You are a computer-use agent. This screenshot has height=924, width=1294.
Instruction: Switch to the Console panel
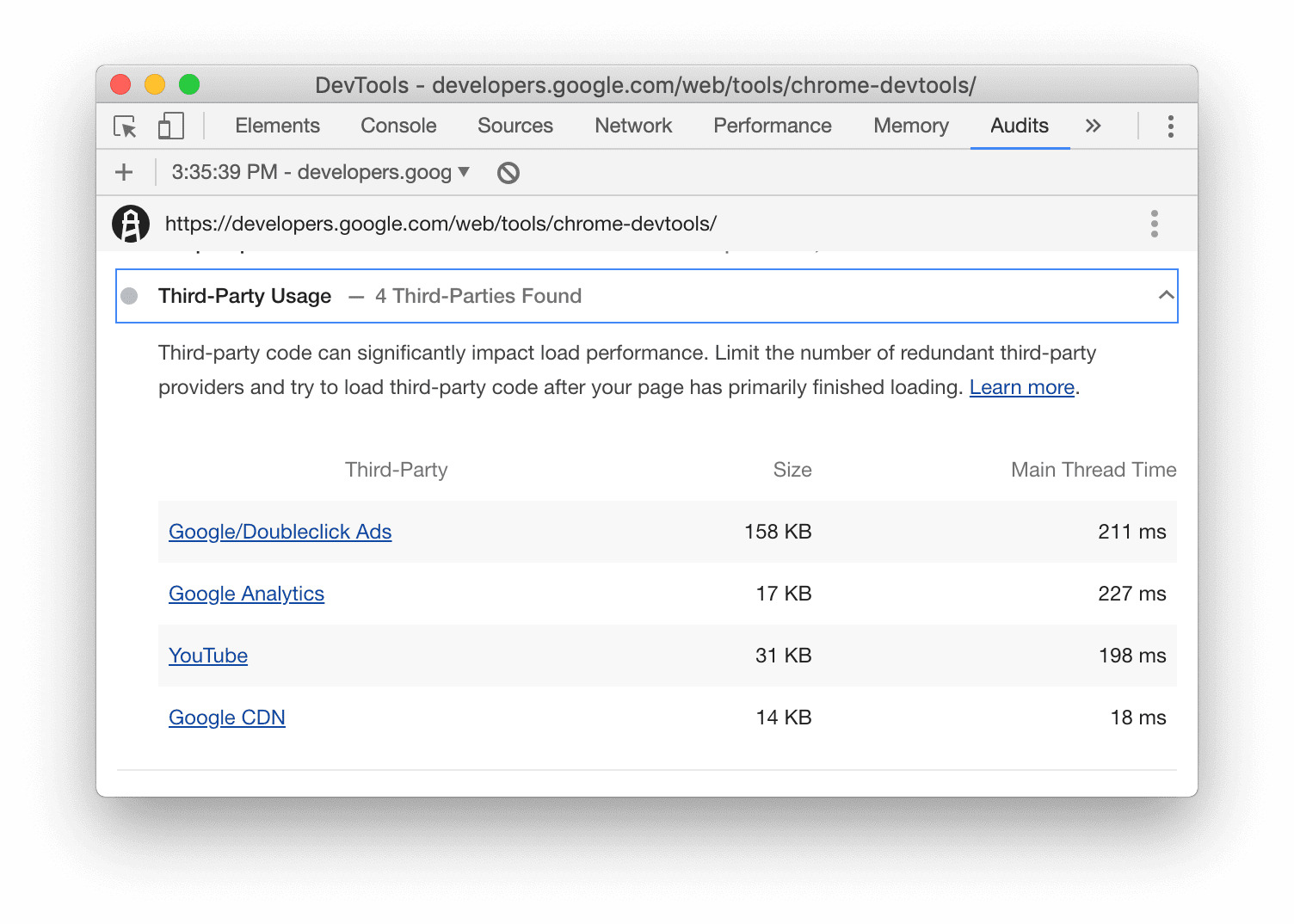pos(397,126)
